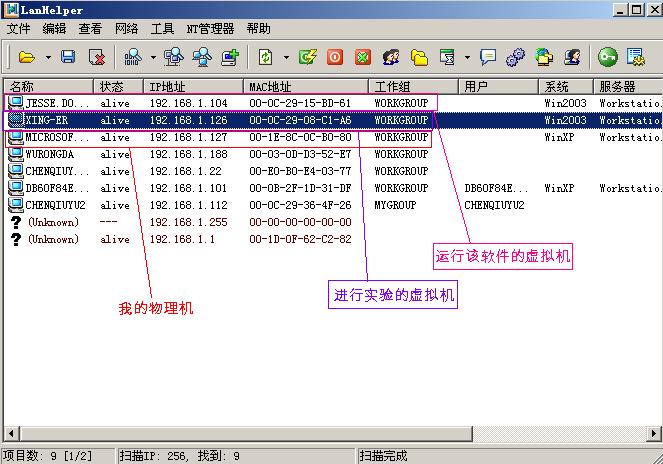Save with the blue floppy disk icon
The width and height of the screenshot is (663, 464).
pyautogui.click(x=68, y=57)
